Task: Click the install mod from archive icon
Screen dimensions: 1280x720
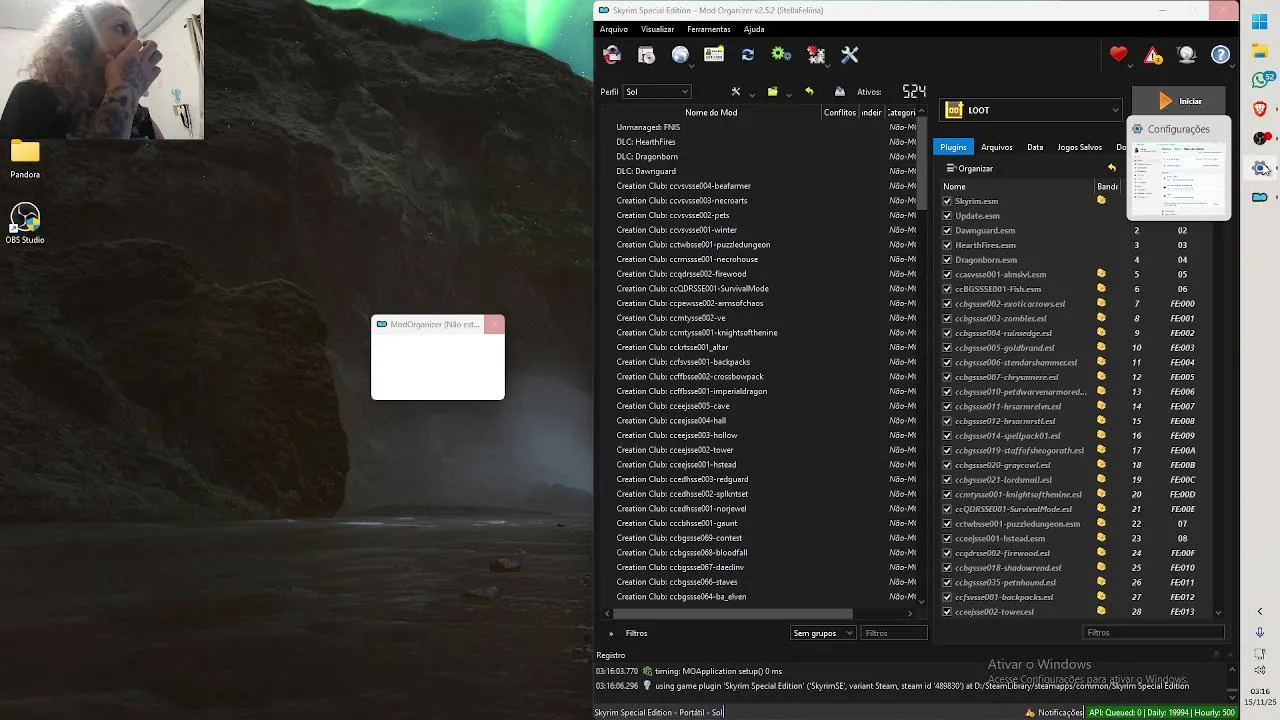Action: pyautogui.click(x=646, y=55)
